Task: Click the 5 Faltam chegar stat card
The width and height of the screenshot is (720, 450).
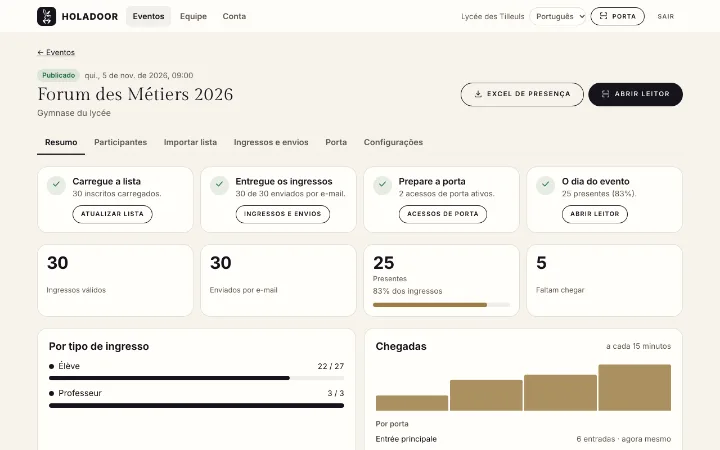Action: [x=604, y=280]
